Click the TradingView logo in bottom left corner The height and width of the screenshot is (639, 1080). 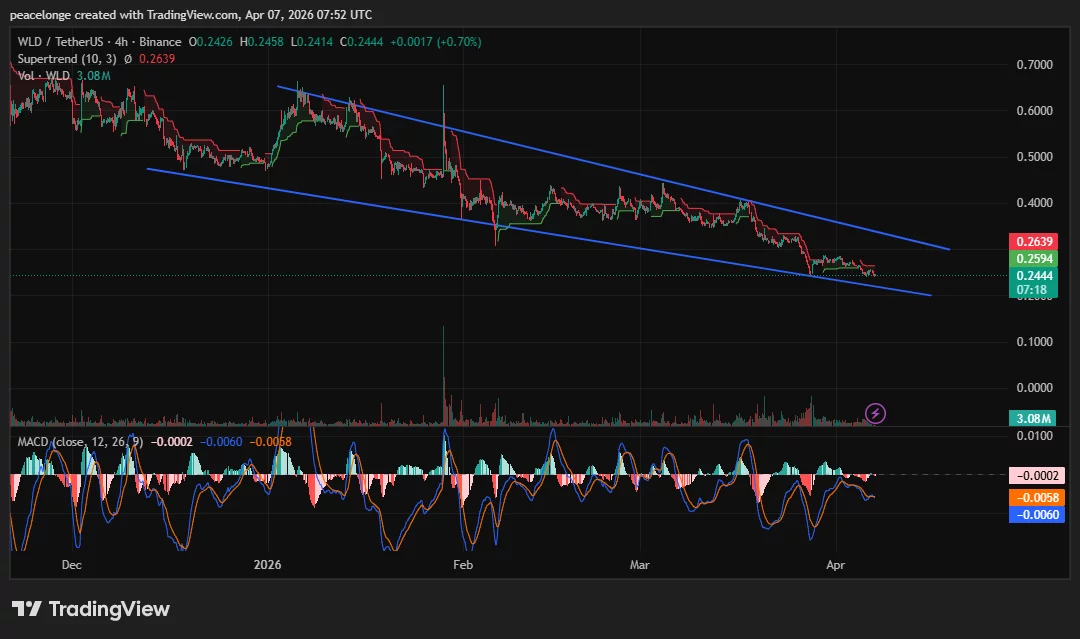(x=88, y=608)
